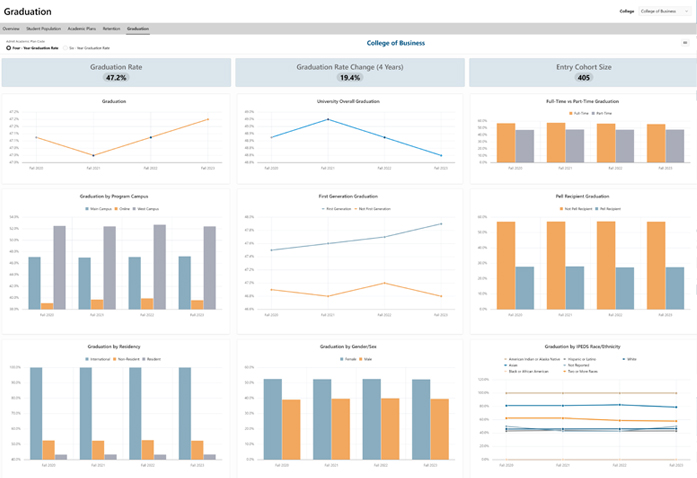Toggle International legend in Residency chart
697x478 pixels.
pos(98,359)
